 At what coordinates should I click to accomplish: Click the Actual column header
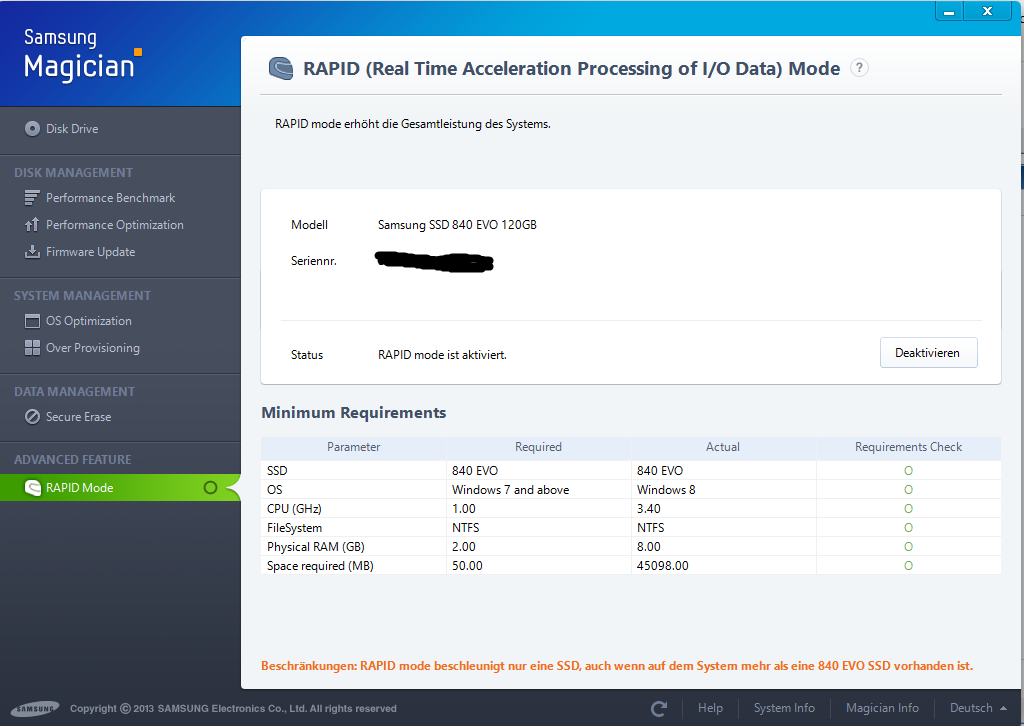pyautogui.click(x=723, y=447)
